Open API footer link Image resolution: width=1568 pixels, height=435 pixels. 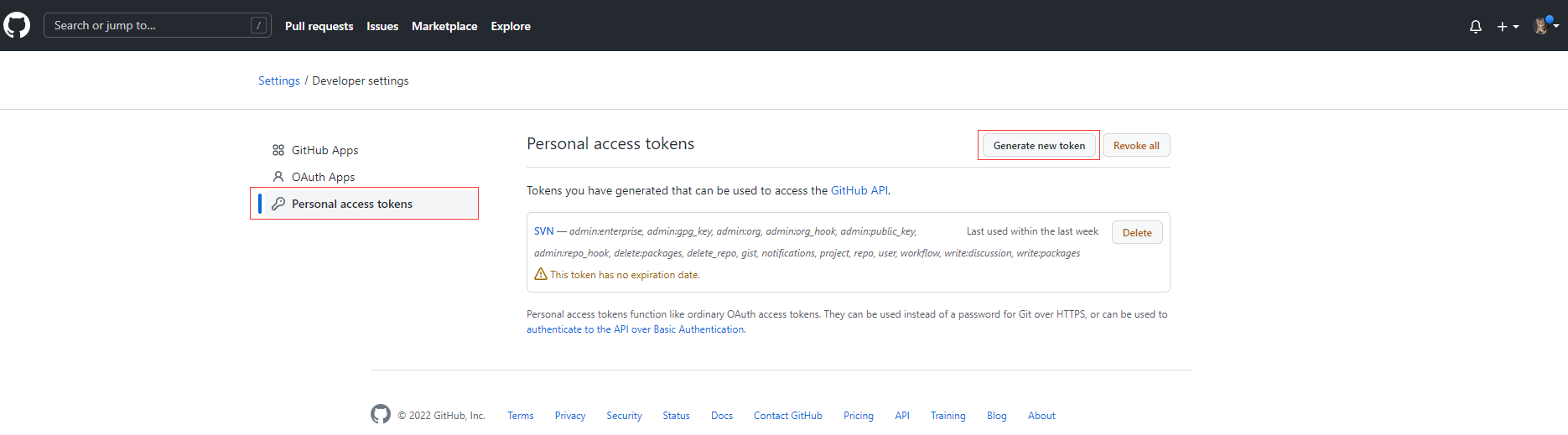pos(902,416)
